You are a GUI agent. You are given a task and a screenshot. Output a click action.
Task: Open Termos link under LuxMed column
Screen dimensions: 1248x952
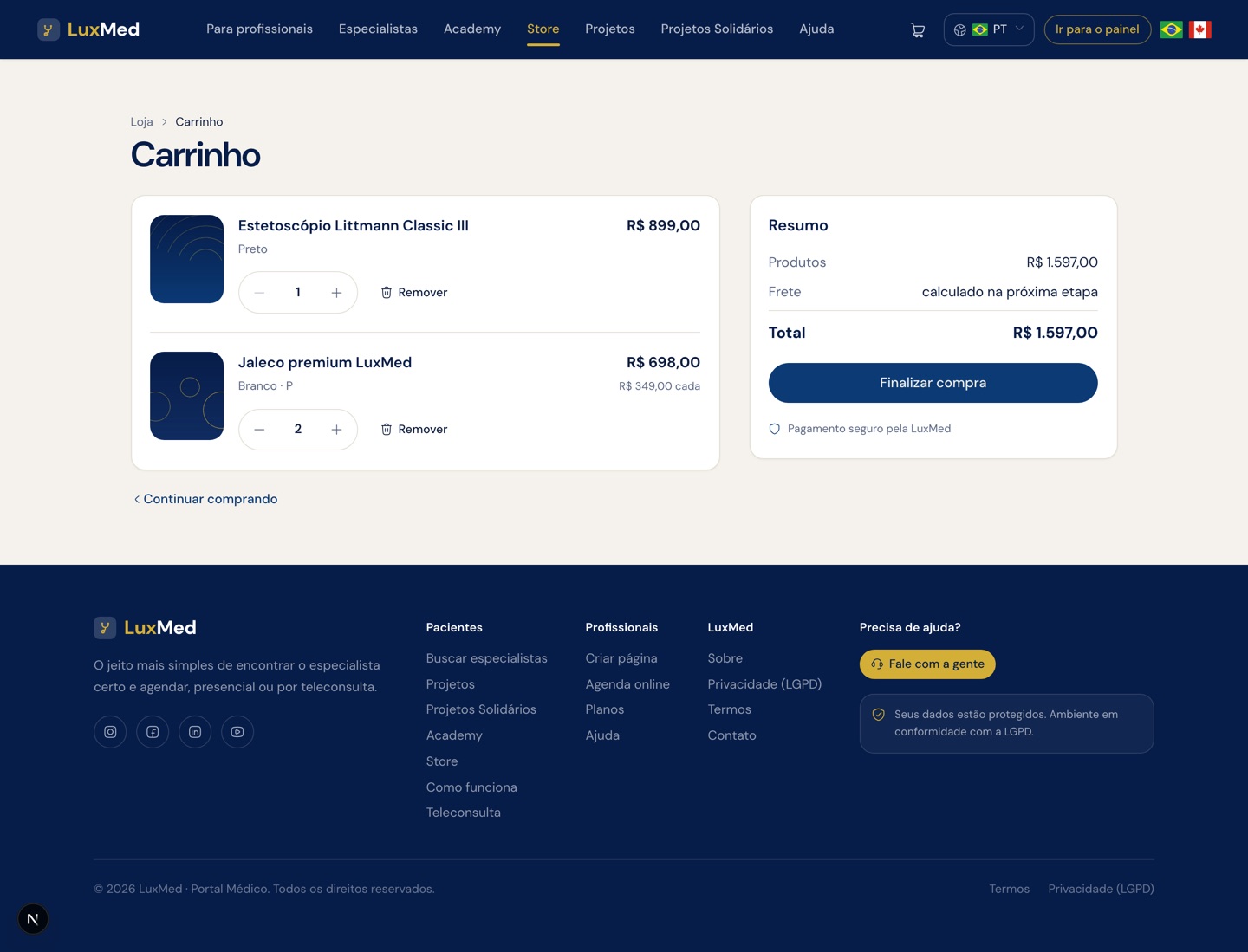point(730,709)
